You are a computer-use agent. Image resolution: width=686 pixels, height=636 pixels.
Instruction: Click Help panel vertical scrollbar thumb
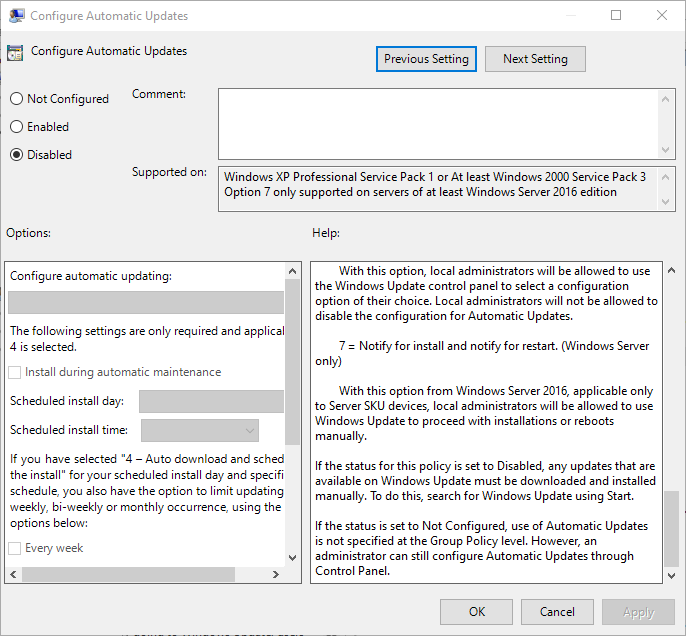click(x=671, y=529)
